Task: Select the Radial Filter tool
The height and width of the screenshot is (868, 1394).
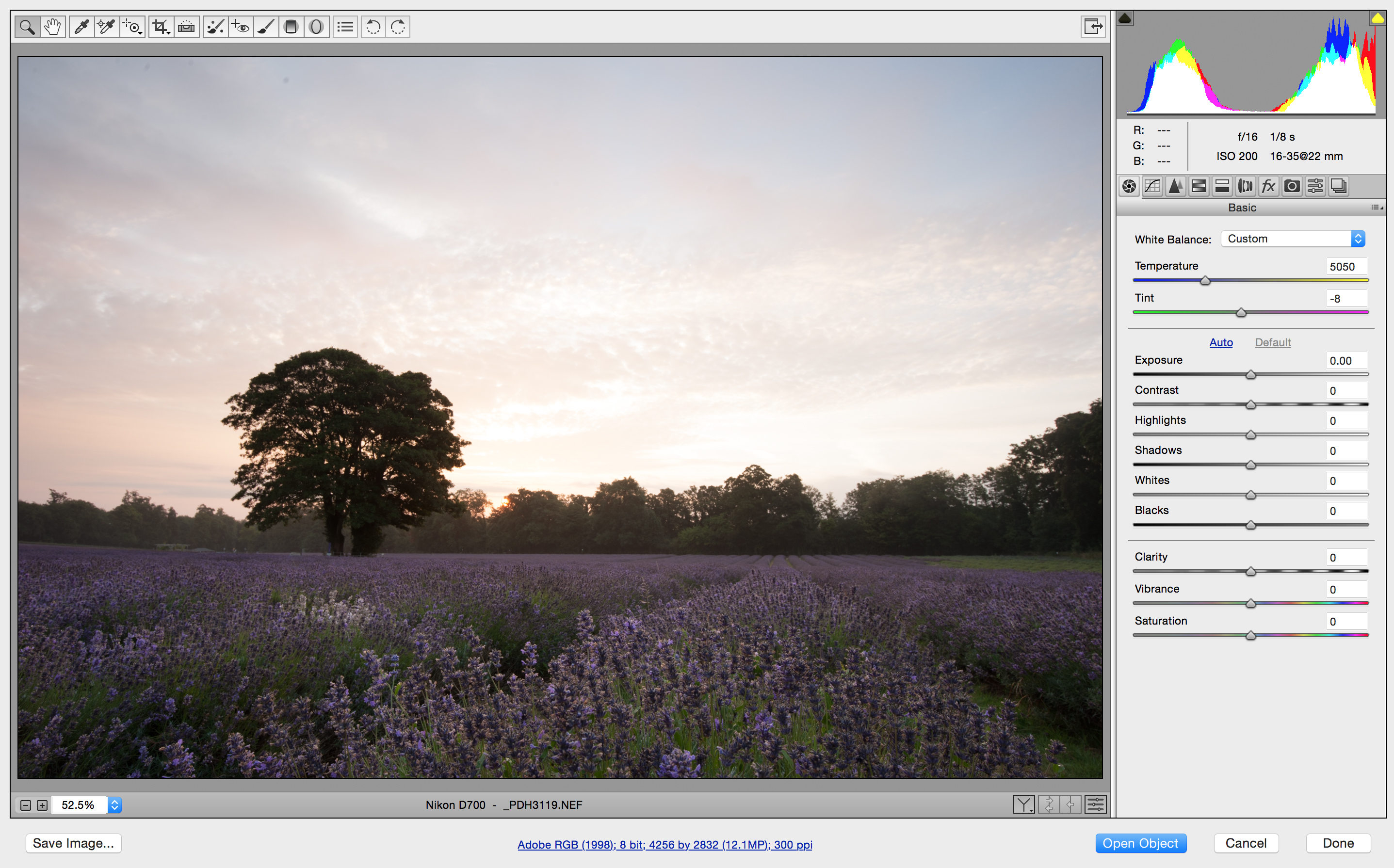Action: pos(316,27)
